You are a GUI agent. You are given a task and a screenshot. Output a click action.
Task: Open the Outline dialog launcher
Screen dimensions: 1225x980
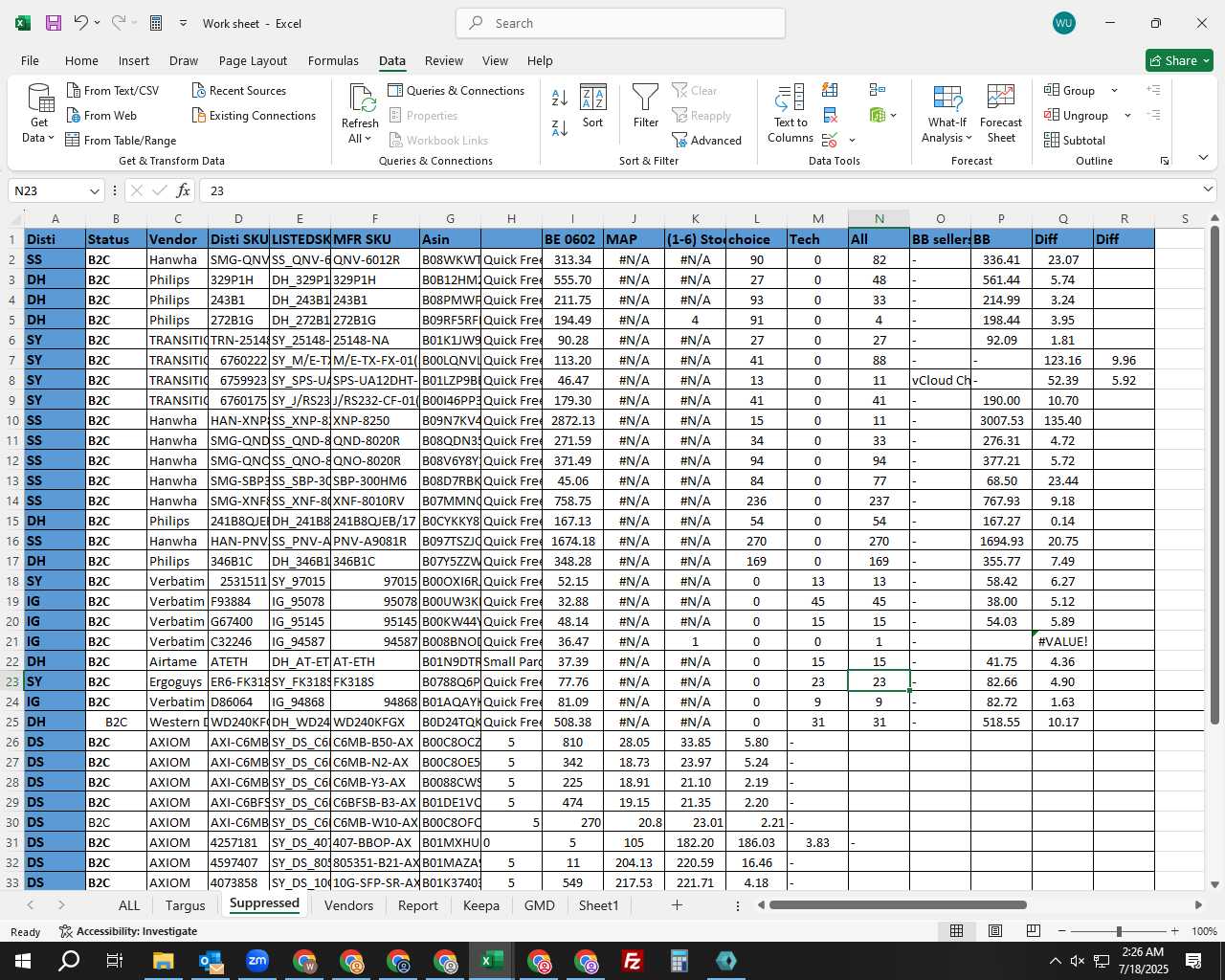(x=1165, y=161)
